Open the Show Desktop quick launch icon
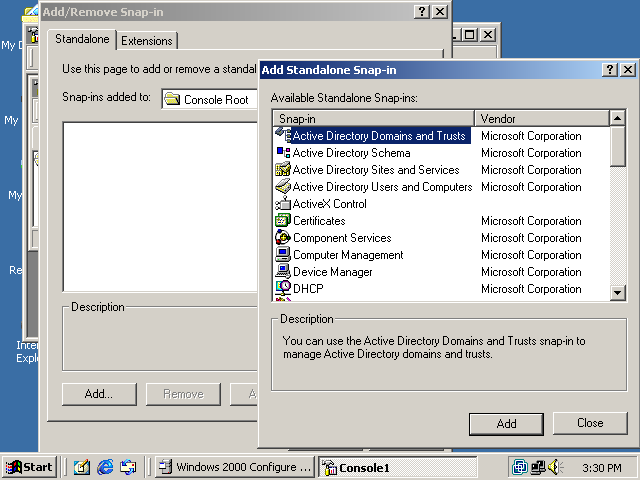Image resolution: width=640 pixels, height=480 pixels. coord(82,467)
